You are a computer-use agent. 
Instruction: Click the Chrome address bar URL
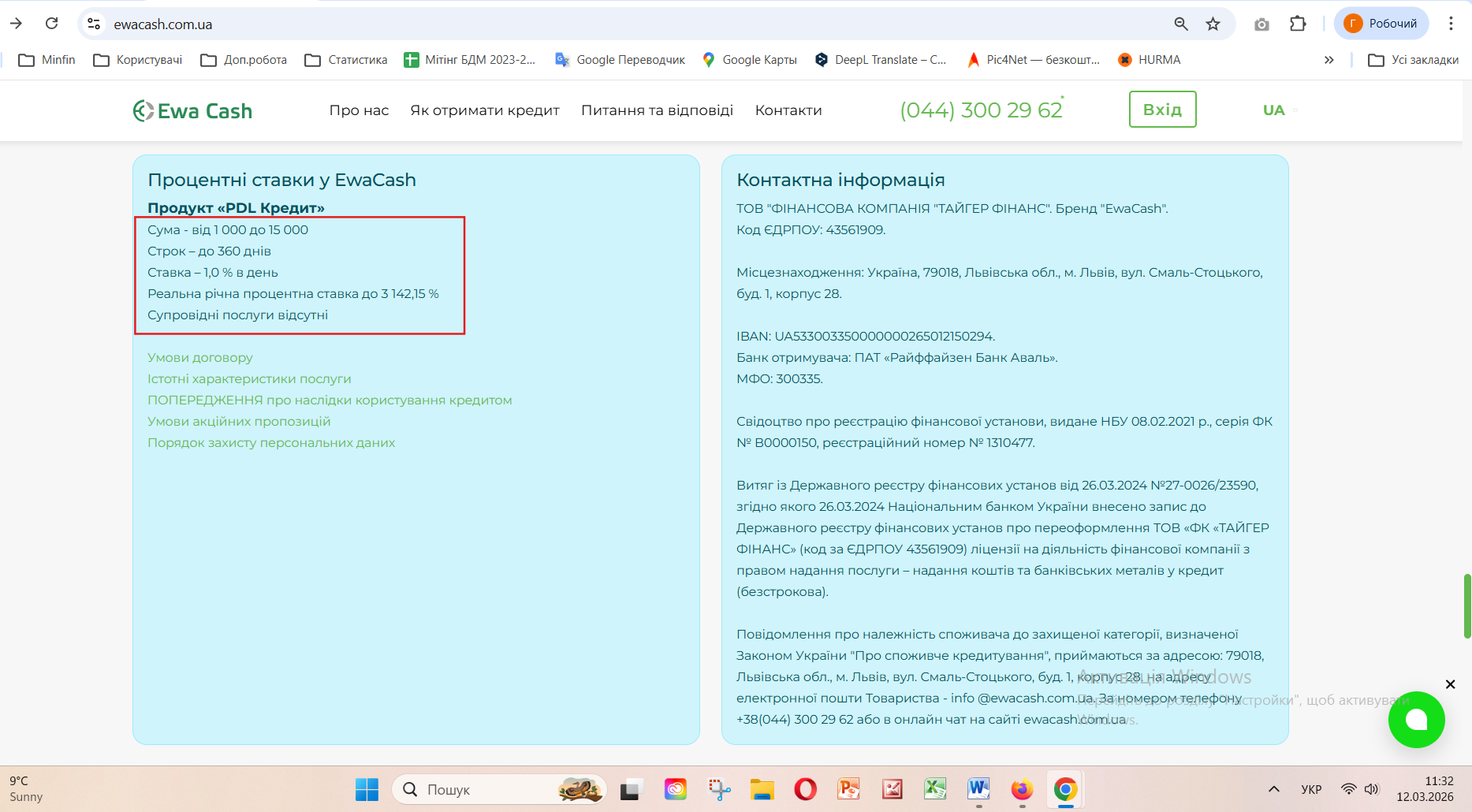[163, 24]
